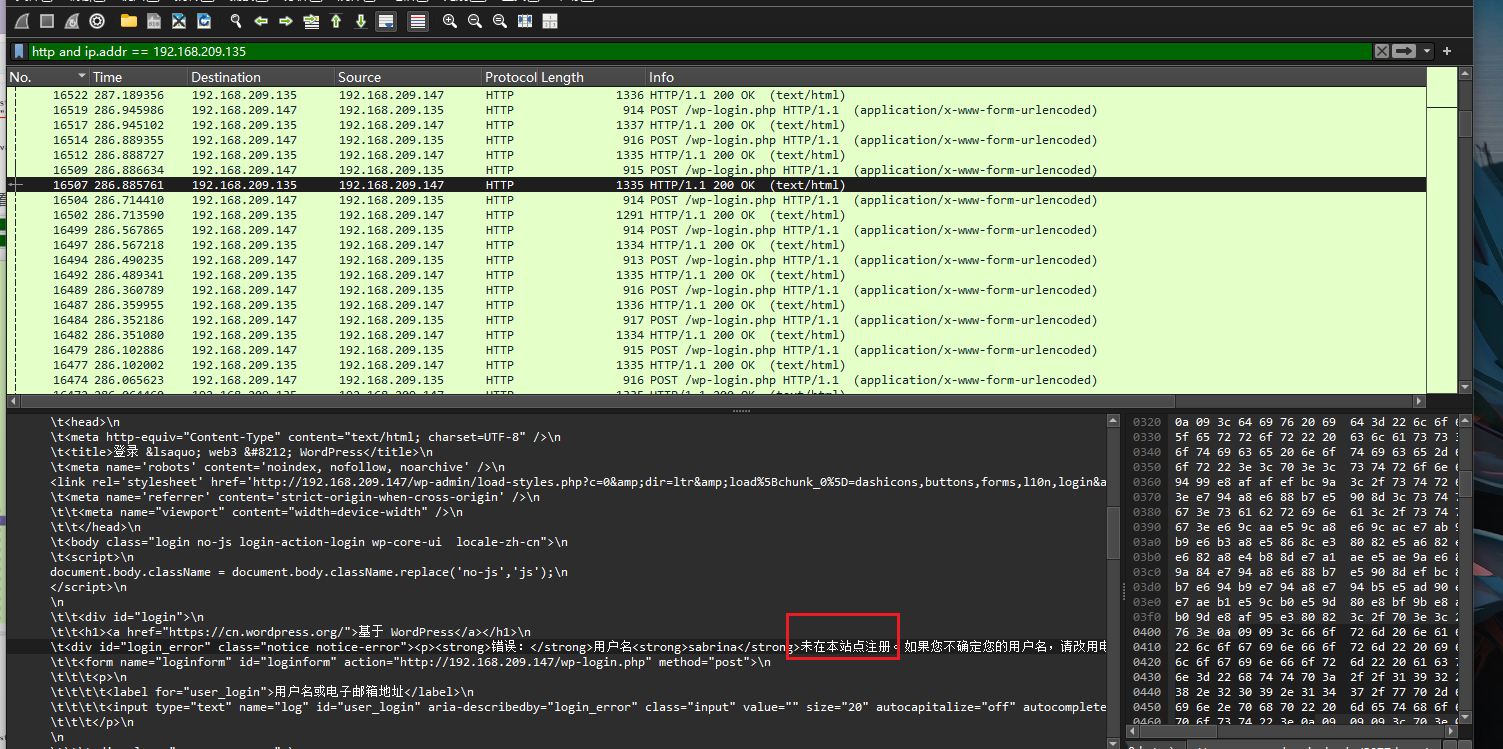The width and height of the screenshot is (1503, 749).
Task: Save this capture file
Action: tap(153, 21)
